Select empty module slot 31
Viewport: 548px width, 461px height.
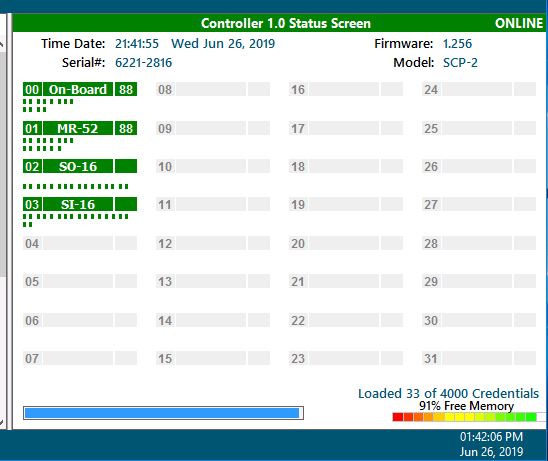479,358
